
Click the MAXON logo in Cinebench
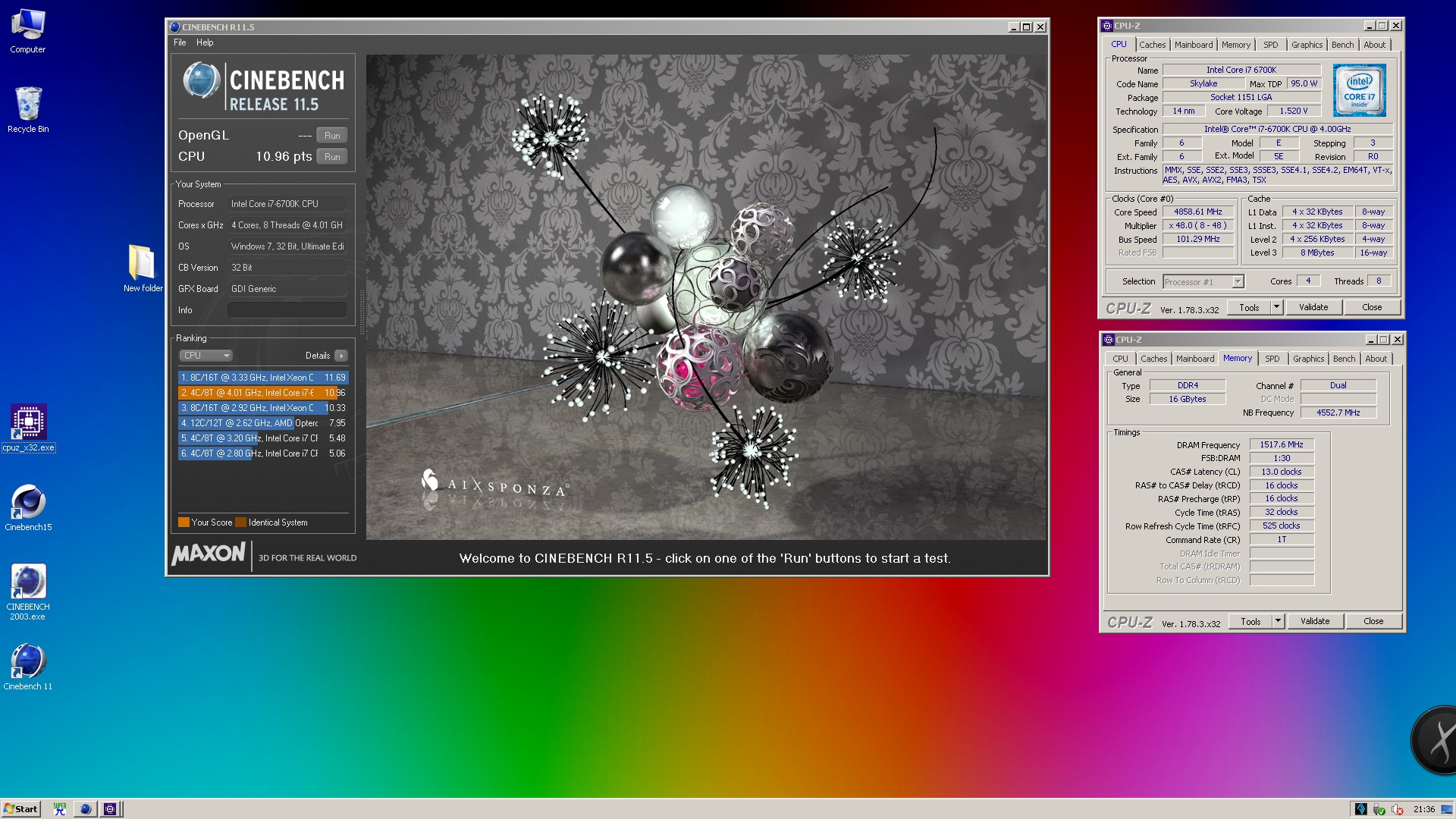(209, 554)
